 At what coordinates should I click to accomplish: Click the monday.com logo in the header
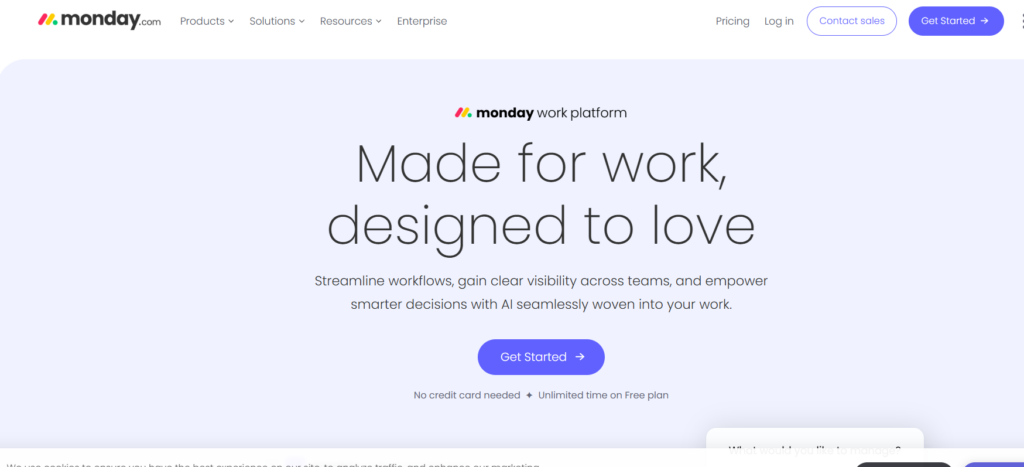tap(99, 21)
